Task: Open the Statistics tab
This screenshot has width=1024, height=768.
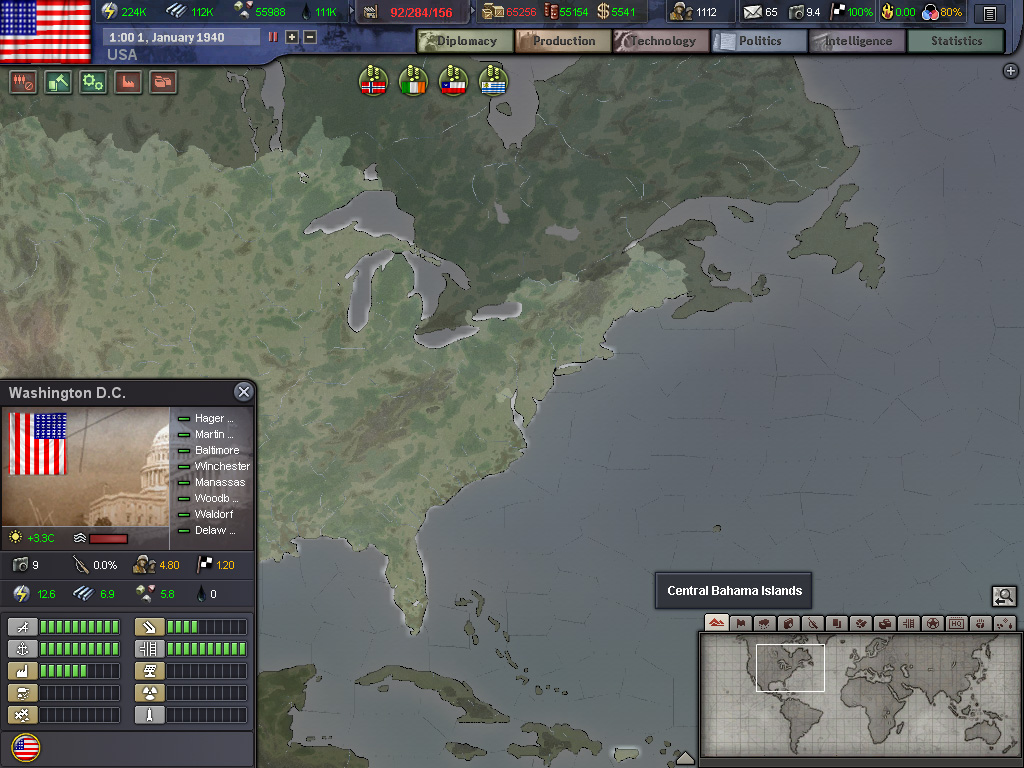Action: (x=956, y=41)
